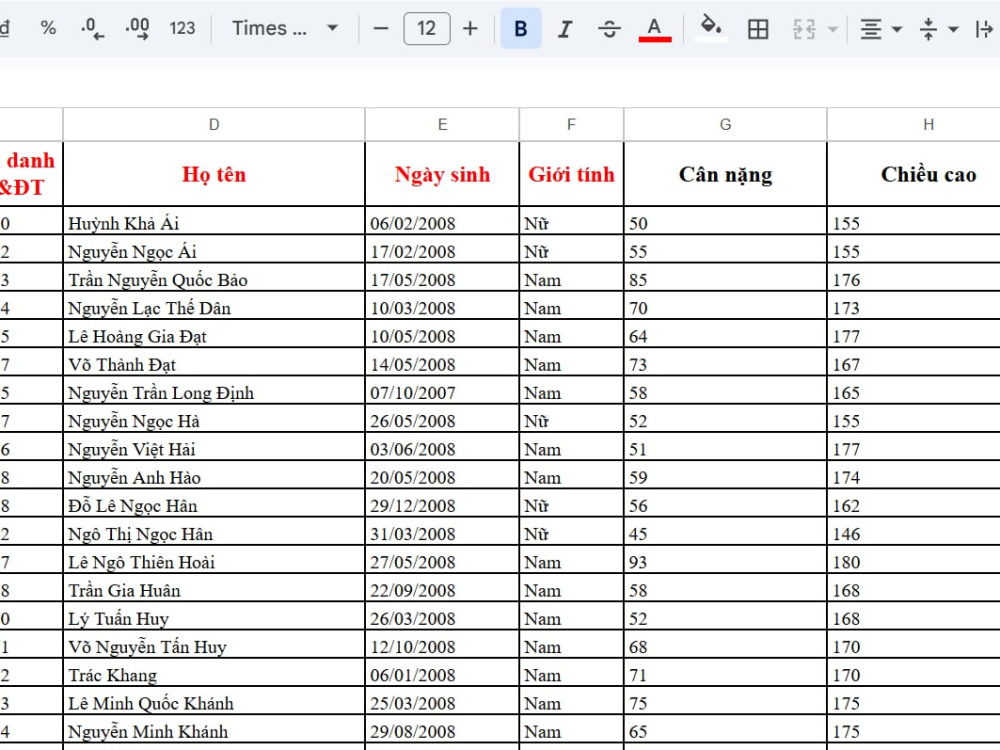Image resolution: width=1000 pixels, height=750 pixels.
Task: Select the gender cell for Nguyễn Ngọc Hà
Action: [x=571, y=418]
